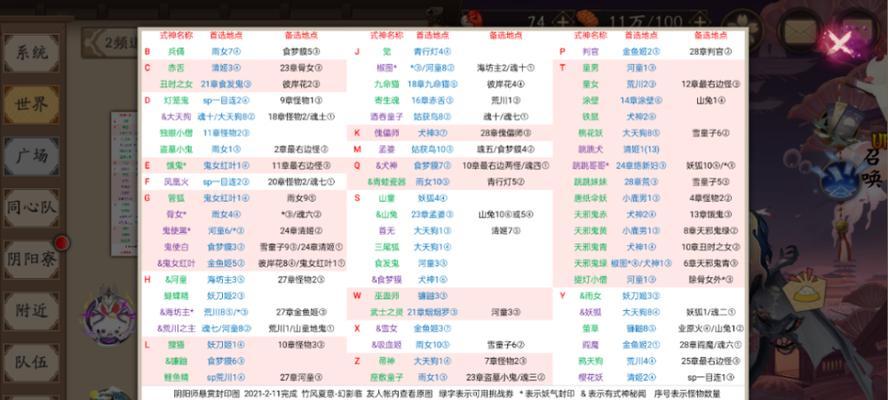888x400 pixels.
Task: Open the 队伍 chat tab
Action: point(32,362)
